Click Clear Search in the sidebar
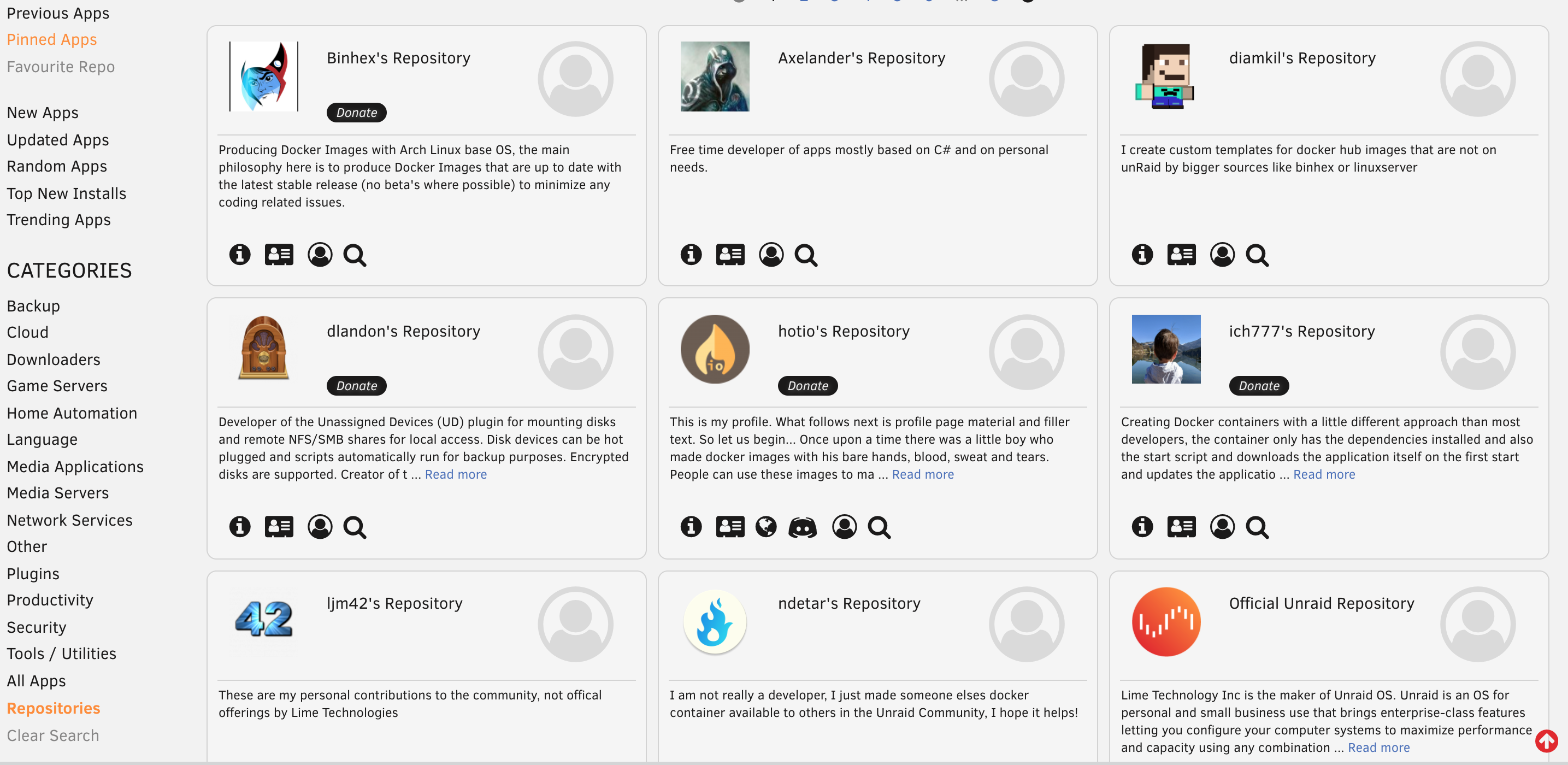The height and width of the screenshot is (765, 1568). tap(53, 736)
